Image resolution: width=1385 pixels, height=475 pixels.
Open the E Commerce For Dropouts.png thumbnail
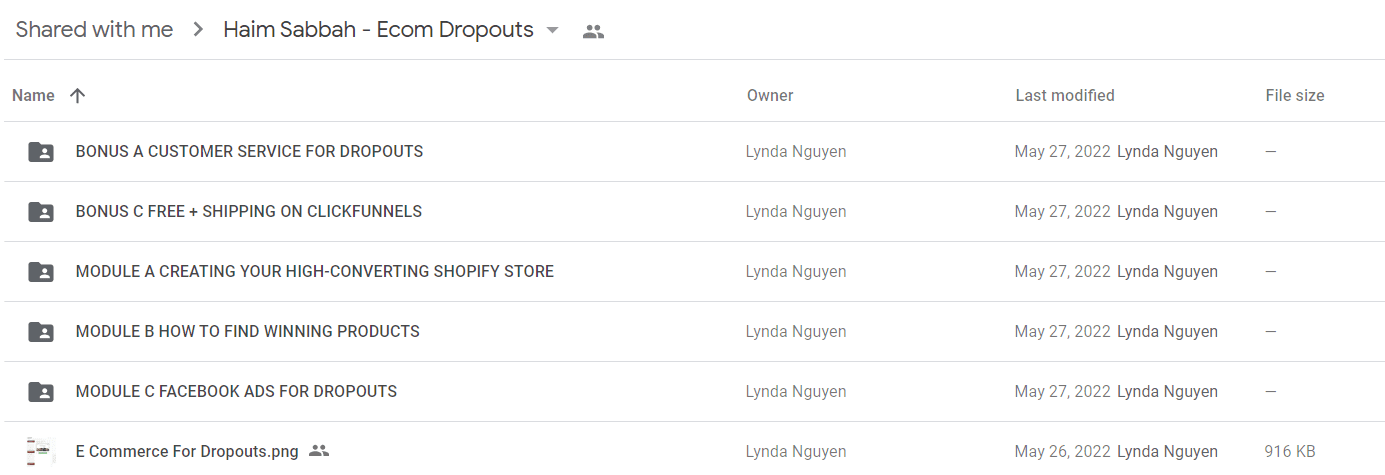pyautogui.click(x=40, y=451)
